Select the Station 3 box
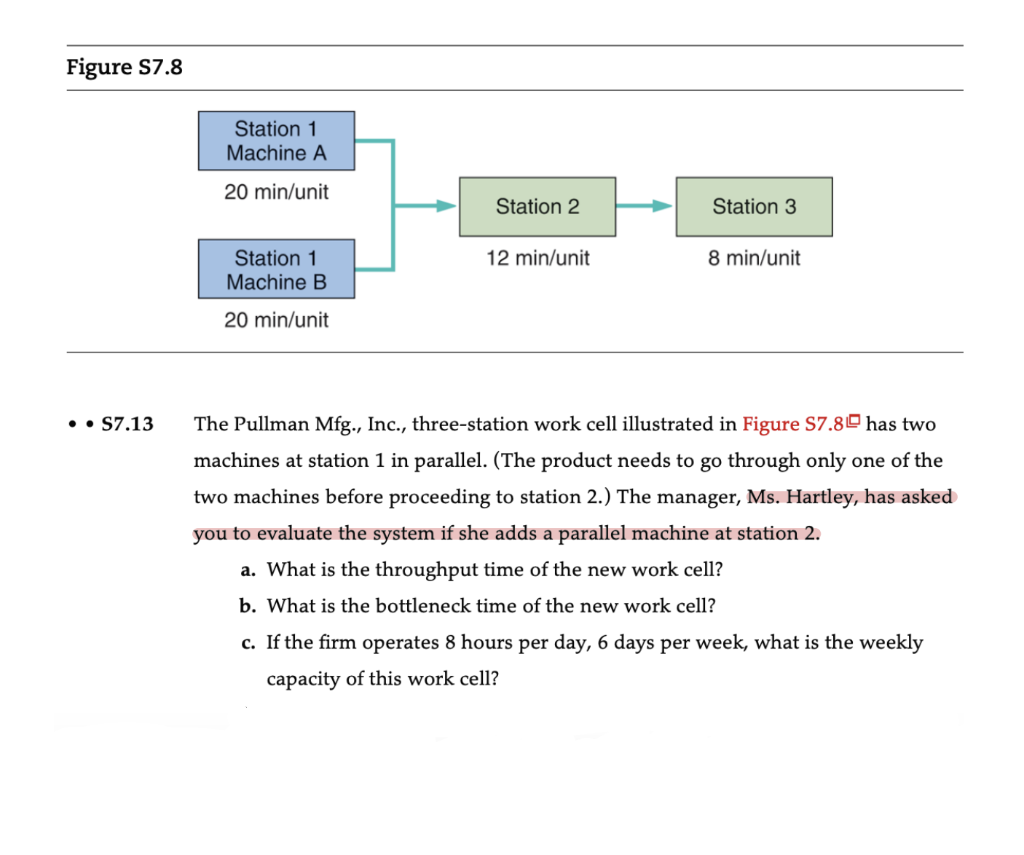Viewport: 1024px width, 855px height. tap(753, 206)
